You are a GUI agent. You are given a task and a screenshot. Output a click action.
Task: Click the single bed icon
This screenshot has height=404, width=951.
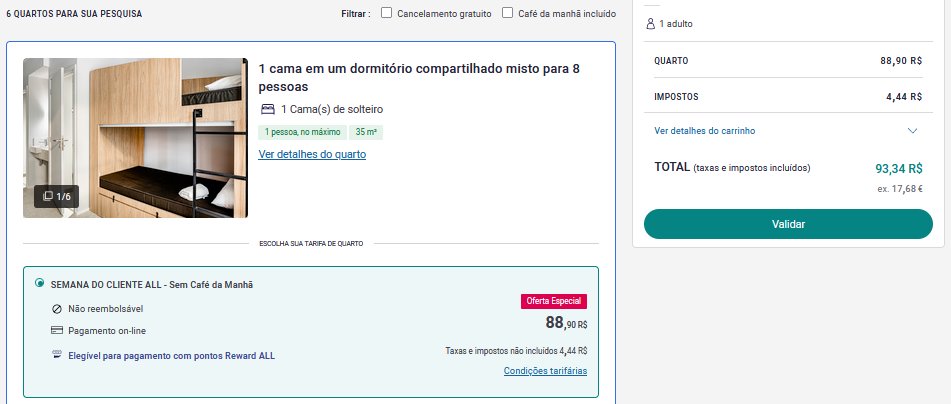pyautogui.click(x=268, y=109)
